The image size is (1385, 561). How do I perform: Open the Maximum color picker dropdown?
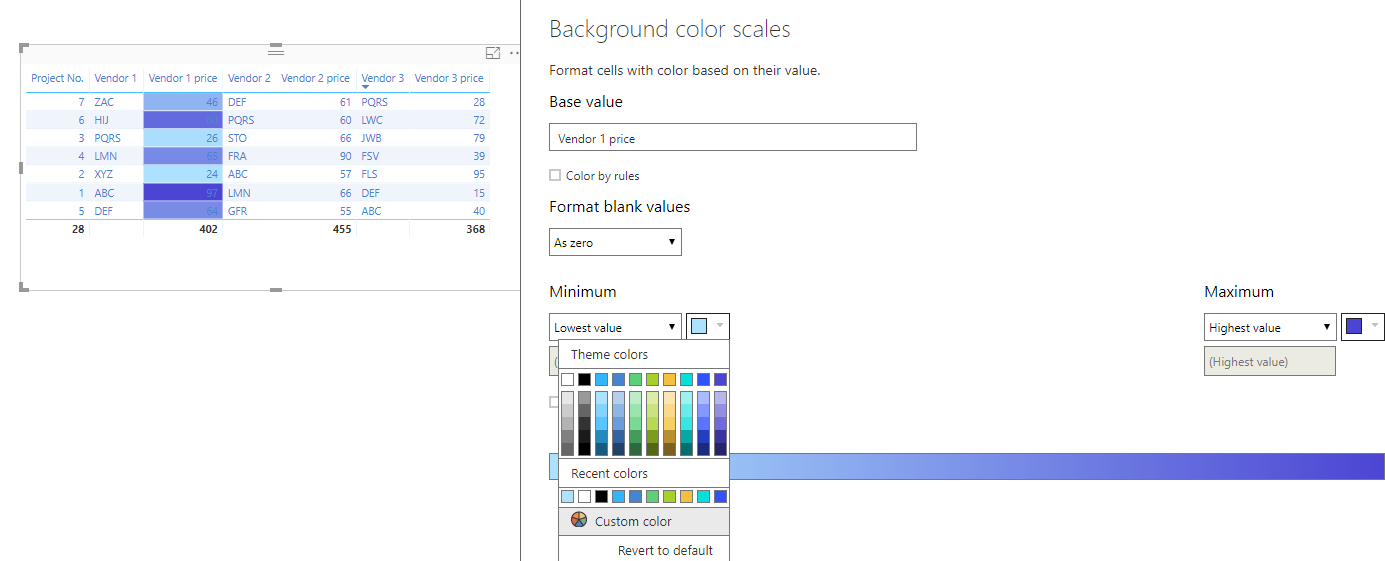point(1362,327)
